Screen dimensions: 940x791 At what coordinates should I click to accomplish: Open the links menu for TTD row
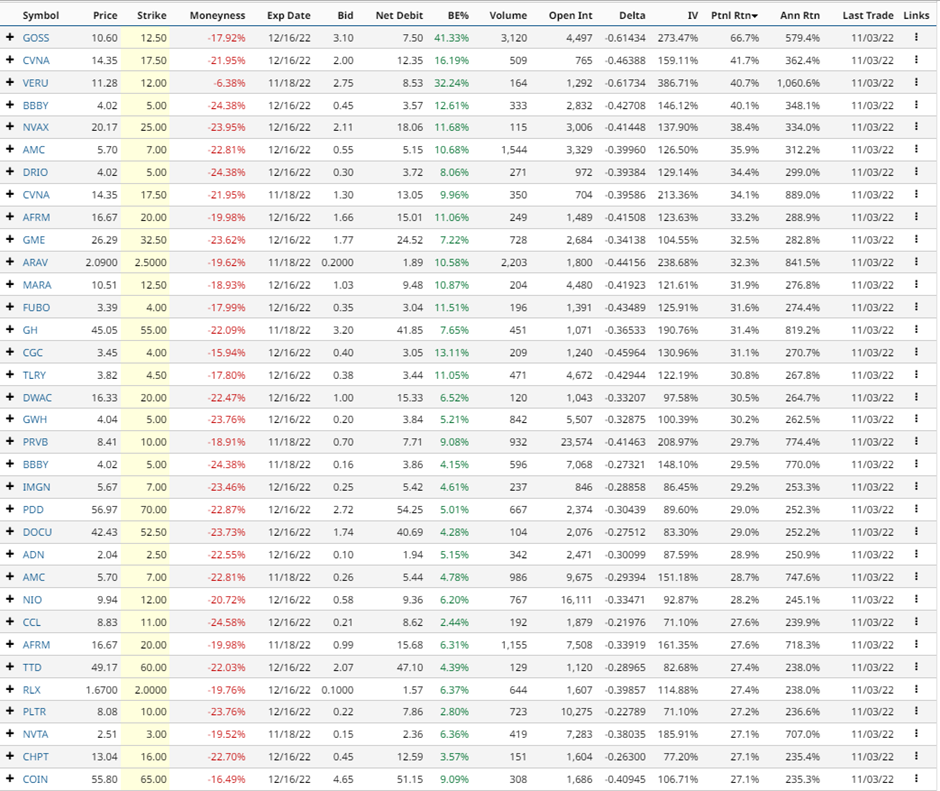916,667
